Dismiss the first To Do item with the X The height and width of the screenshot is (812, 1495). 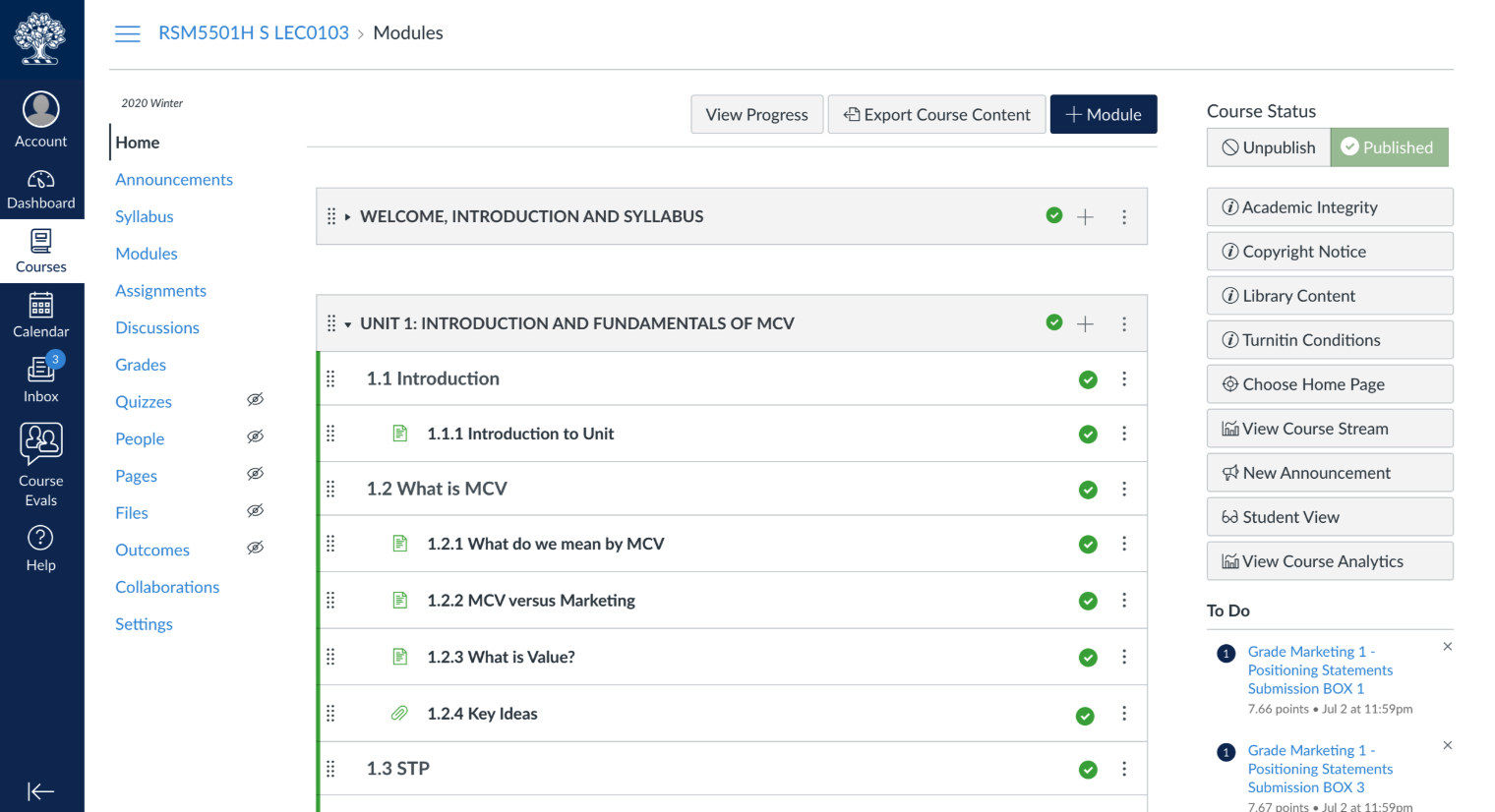click(x=1447, y=646)
